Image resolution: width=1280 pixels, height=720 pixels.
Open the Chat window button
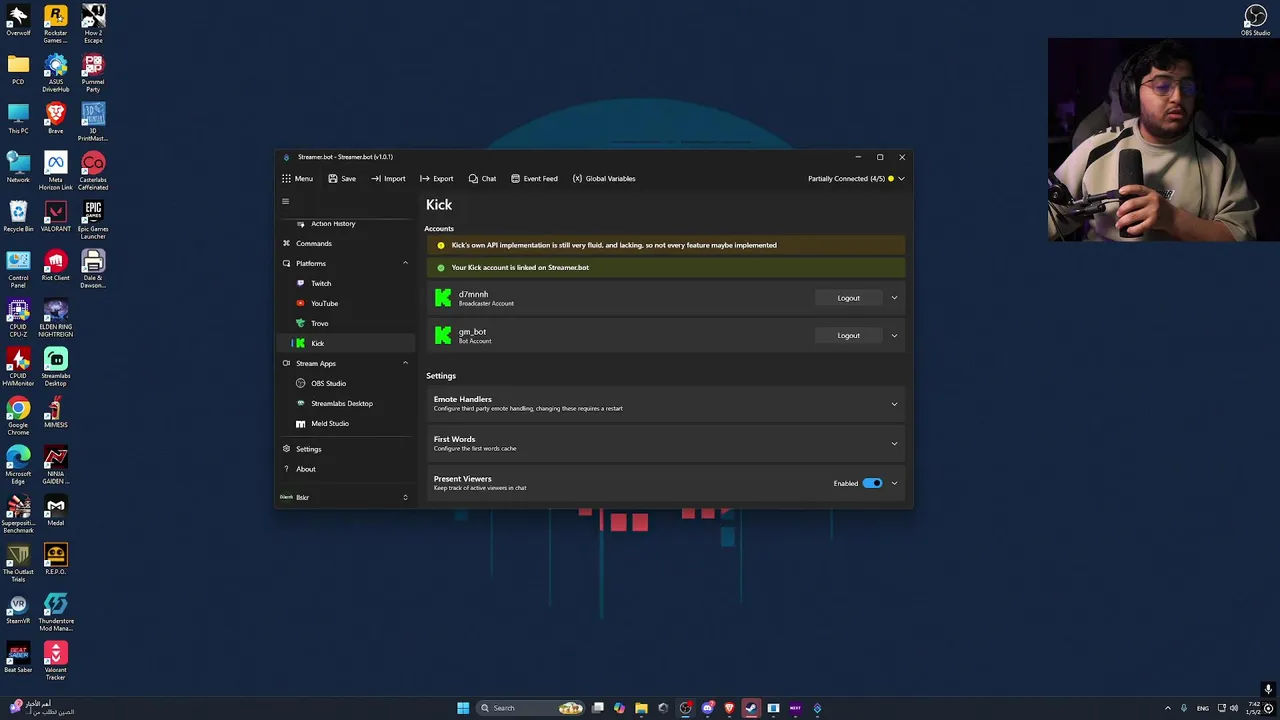[482, 179]
